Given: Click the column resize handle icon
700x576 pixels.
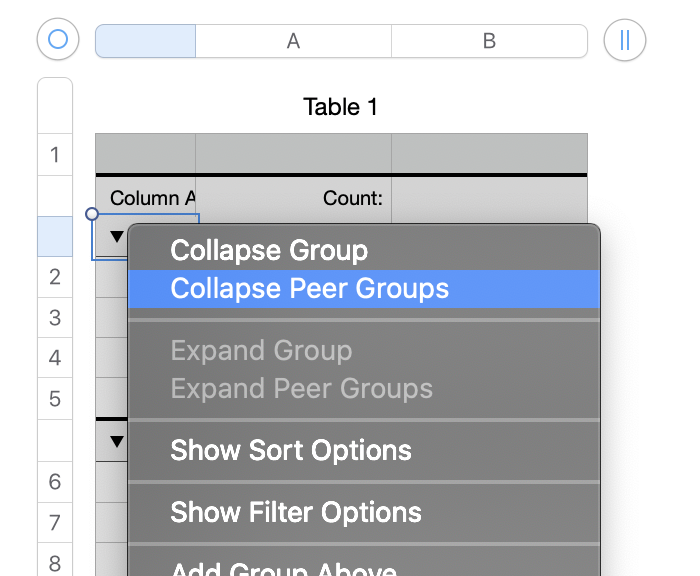Looking at the screenshot, I should click(625, 40).
